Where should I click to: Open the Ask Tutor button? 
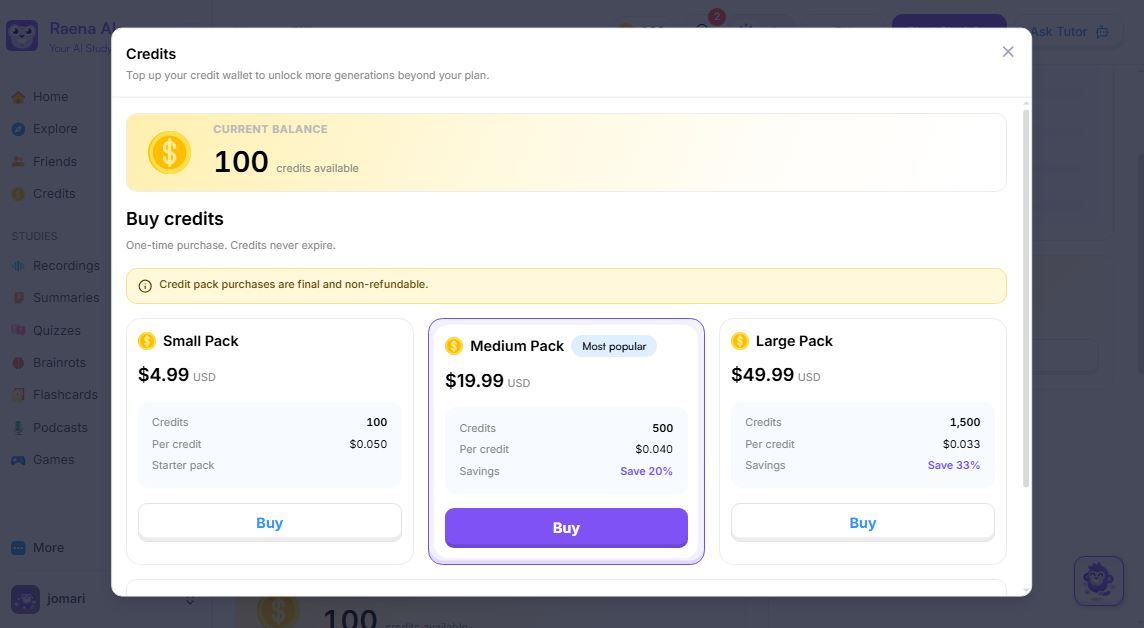tap(1069, 31)
